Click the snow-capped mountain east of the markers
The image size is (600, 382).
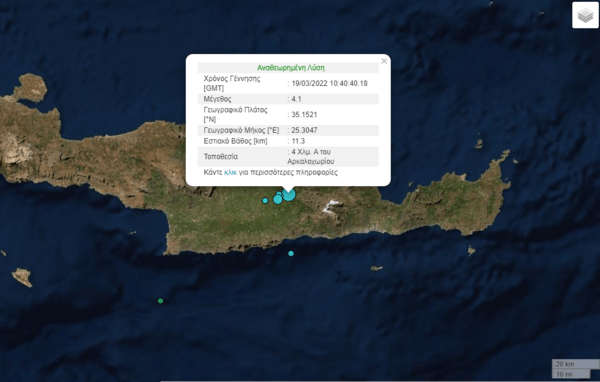[330, 206]
